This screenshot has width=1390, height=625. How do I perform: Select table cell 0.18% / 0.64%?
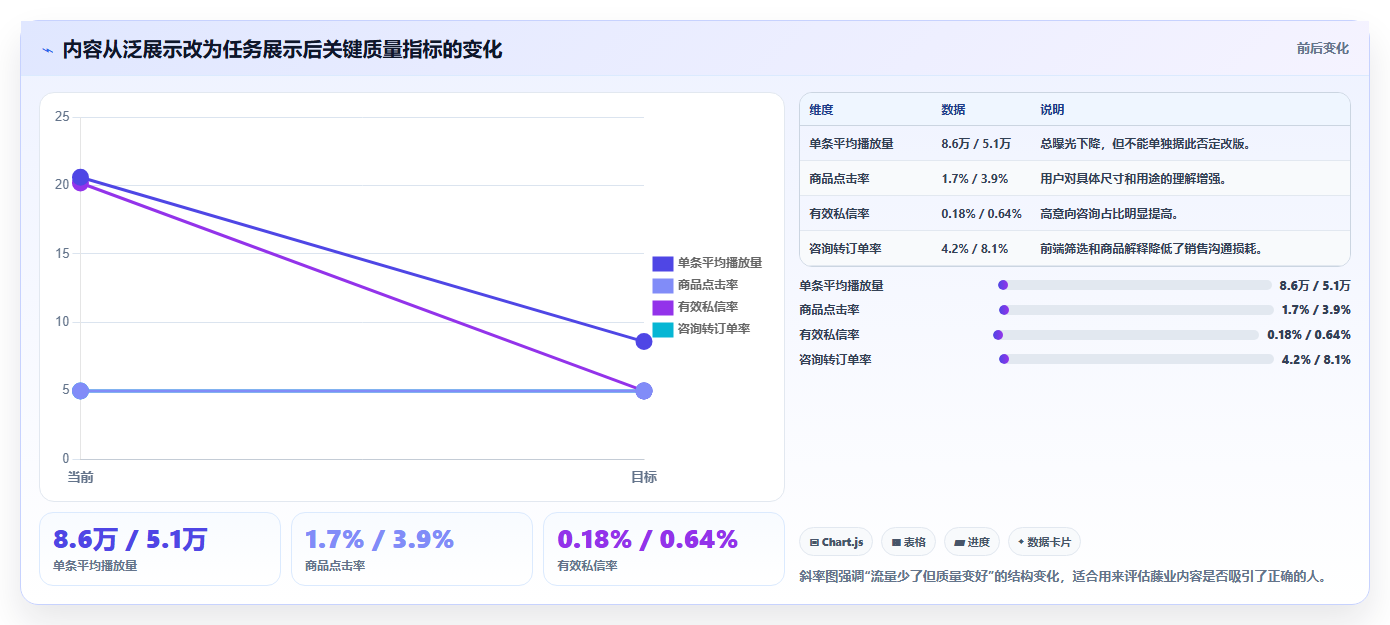[x=981, y=214]
